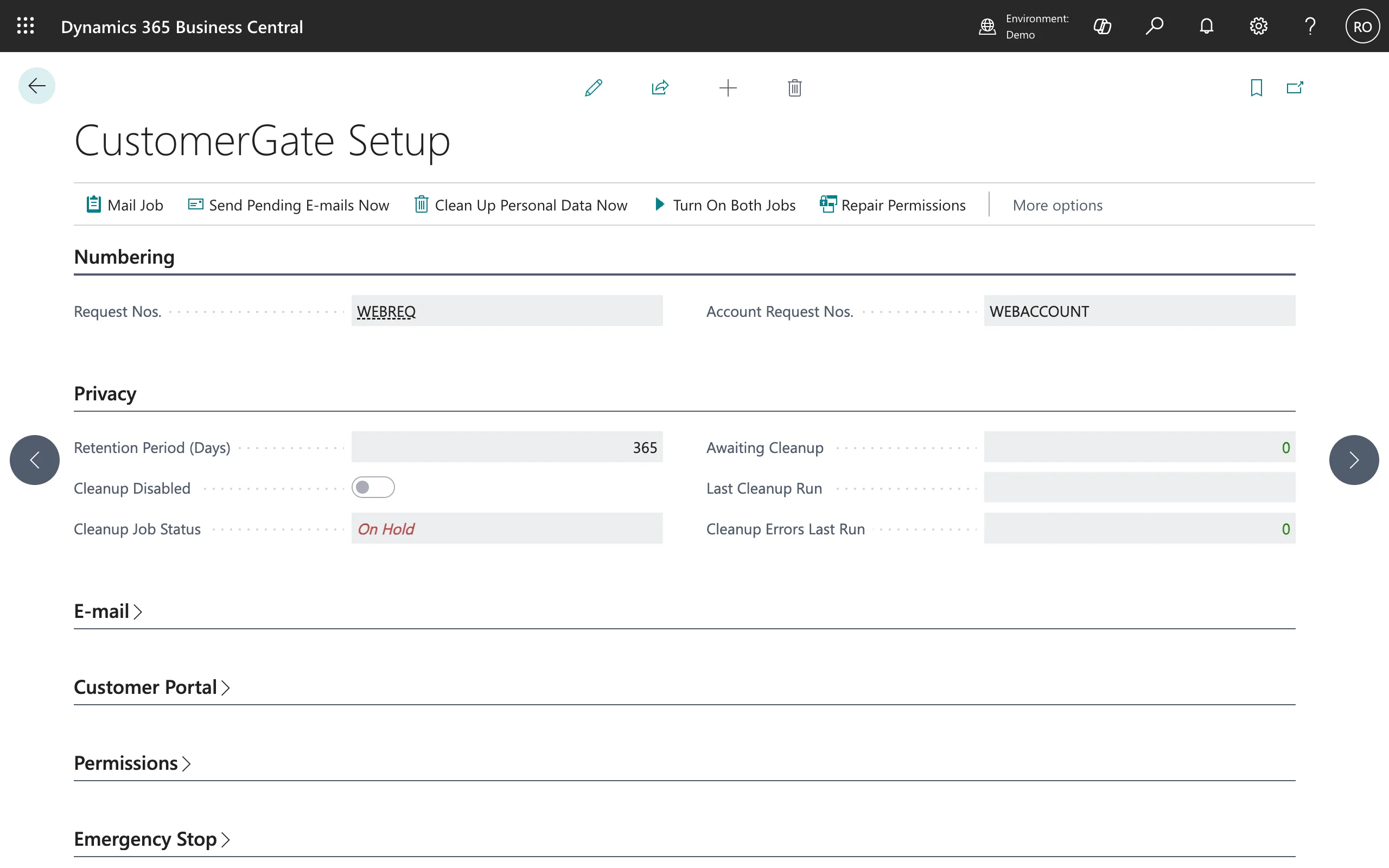The width and height of the screenshot is (1389, 868).
Task: Open the app launcher waffle menu
Action: [26, 26]
